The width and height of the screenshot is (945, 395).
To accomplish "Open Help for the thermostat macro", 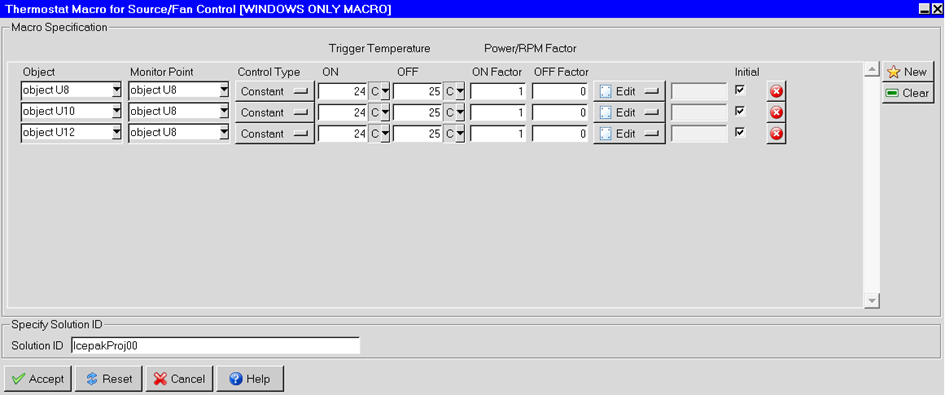I will pyautogui.click(x=250, y=379).
